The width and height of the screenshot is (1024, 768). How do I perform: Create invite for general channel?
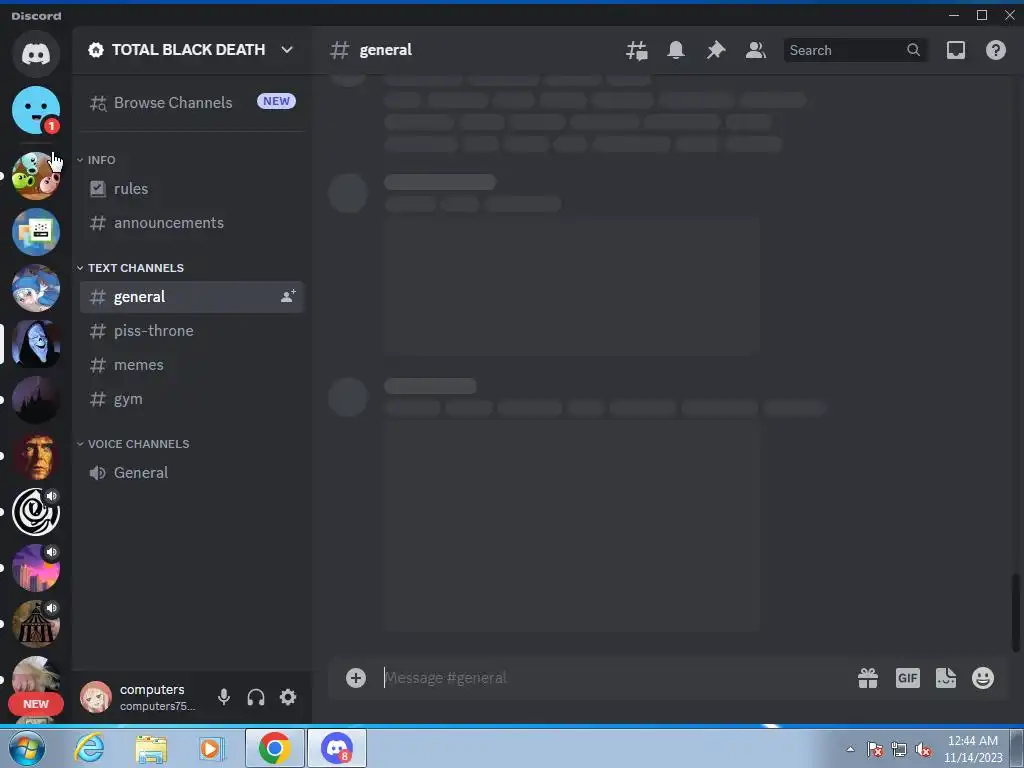tap(288, 296)
